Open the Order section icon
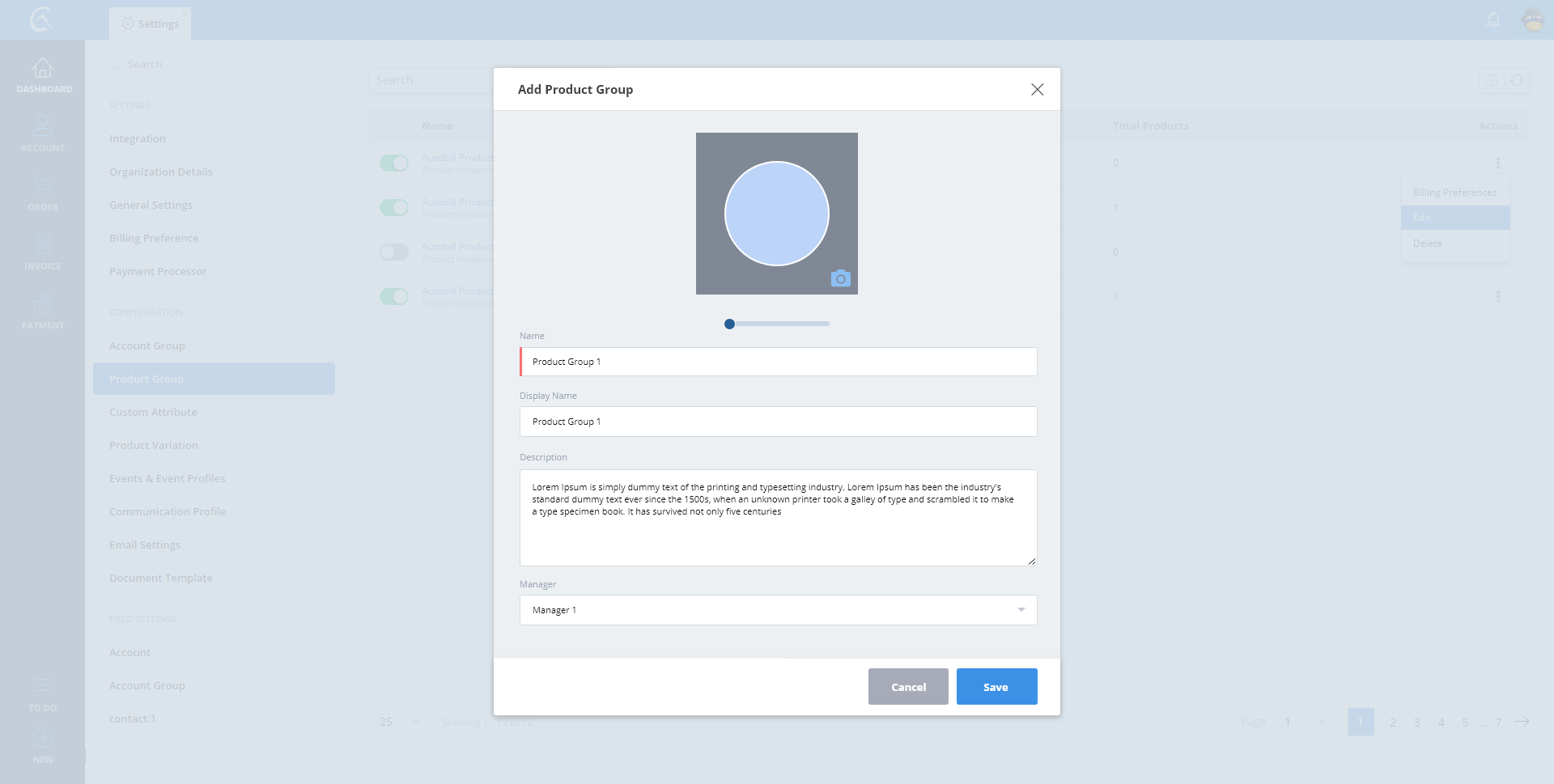 (x=43, y=193)
